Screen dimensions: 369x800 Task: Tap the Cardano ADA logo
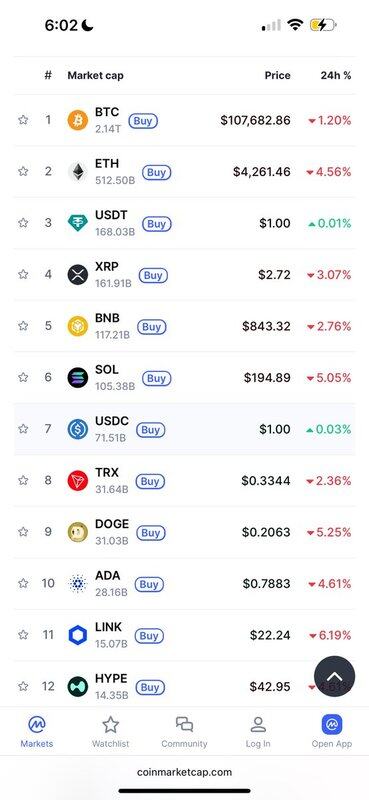click(x=78, y=584)
